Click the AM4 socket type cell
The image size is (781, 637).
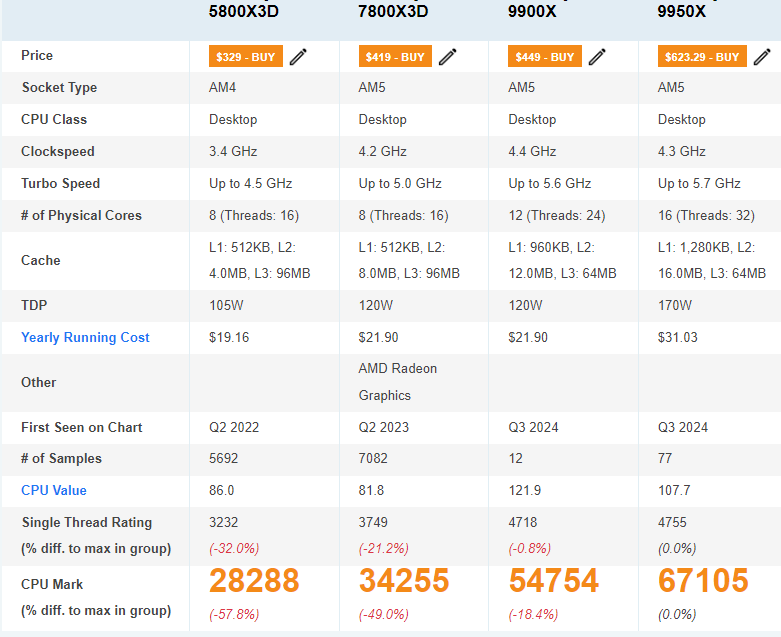coord(222,87)
